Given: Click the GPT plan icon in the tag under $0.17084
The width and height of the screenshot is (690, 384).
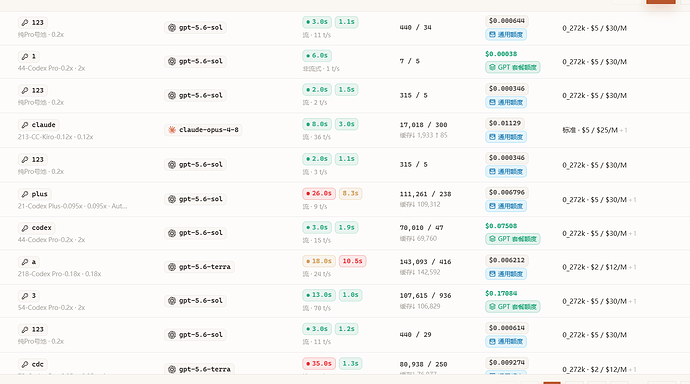Looking at the screenshot, I should coord(492,307).
